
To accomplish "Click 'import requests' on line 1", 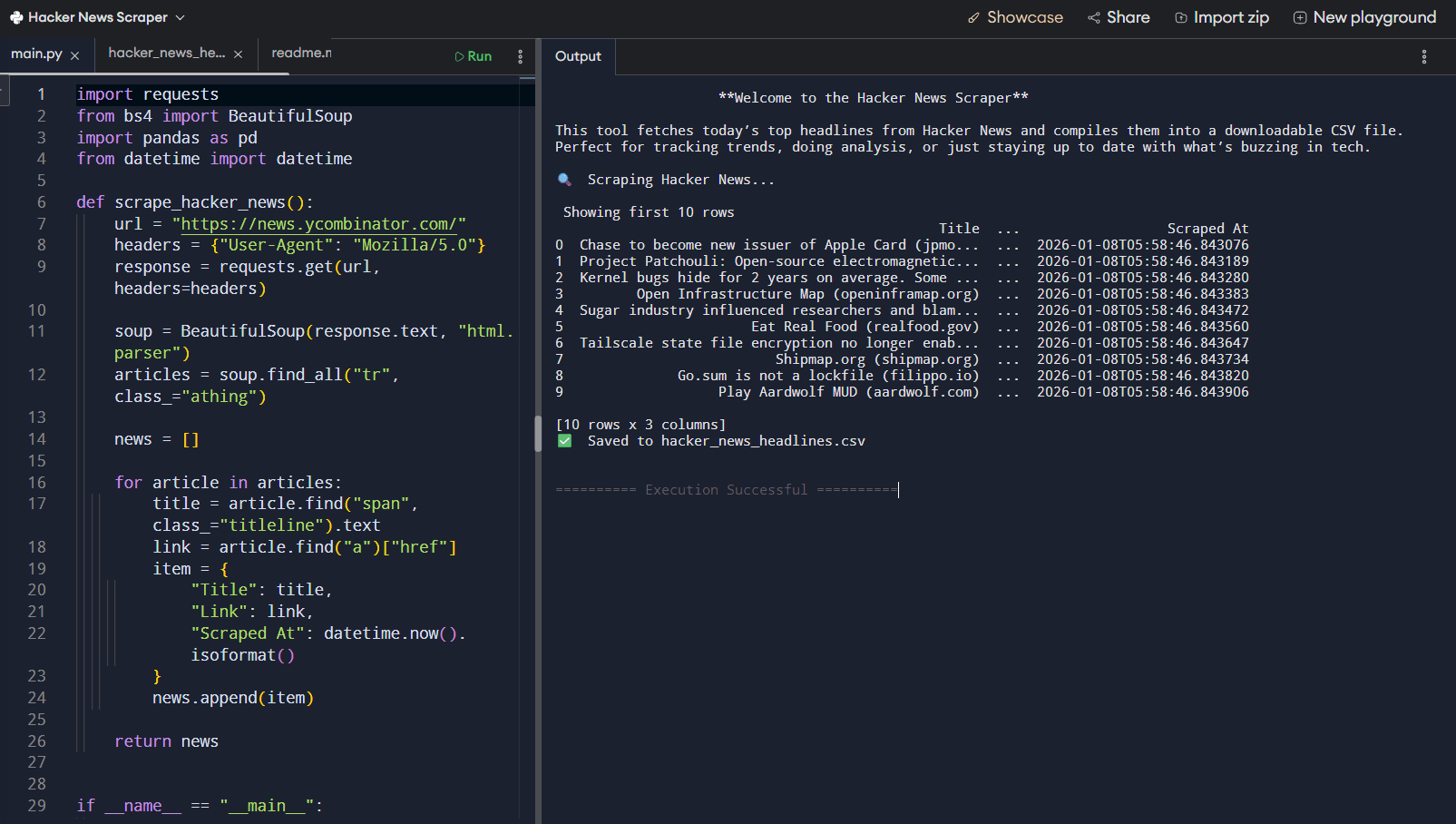I will tap(147, 94).
